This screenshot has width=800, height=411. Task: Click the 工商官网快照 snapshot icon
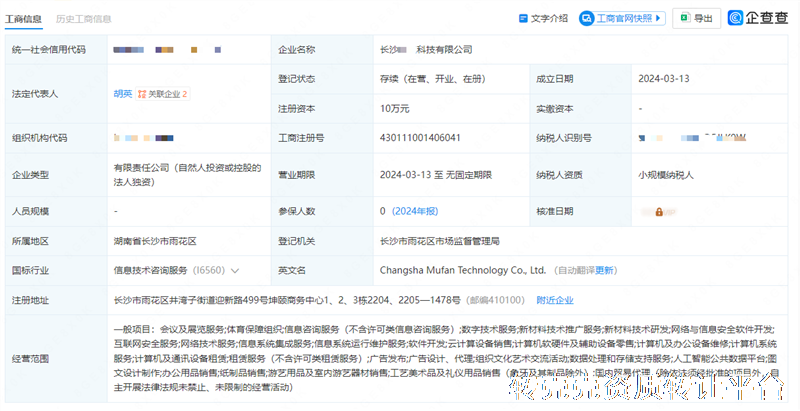coord(587,18)
